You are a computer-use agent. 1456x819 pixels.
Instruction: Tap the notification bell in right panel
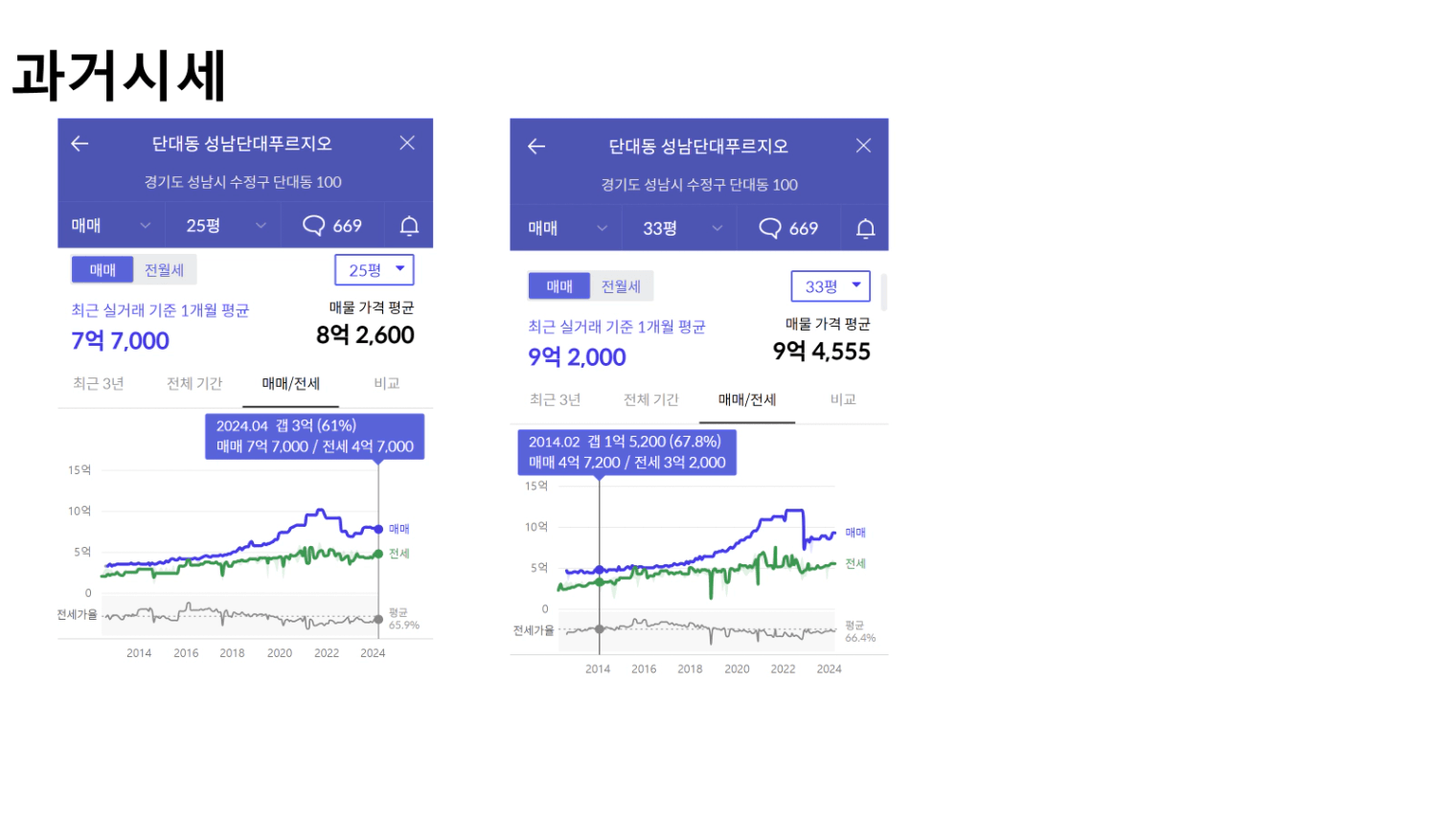(x=866, y=228)
